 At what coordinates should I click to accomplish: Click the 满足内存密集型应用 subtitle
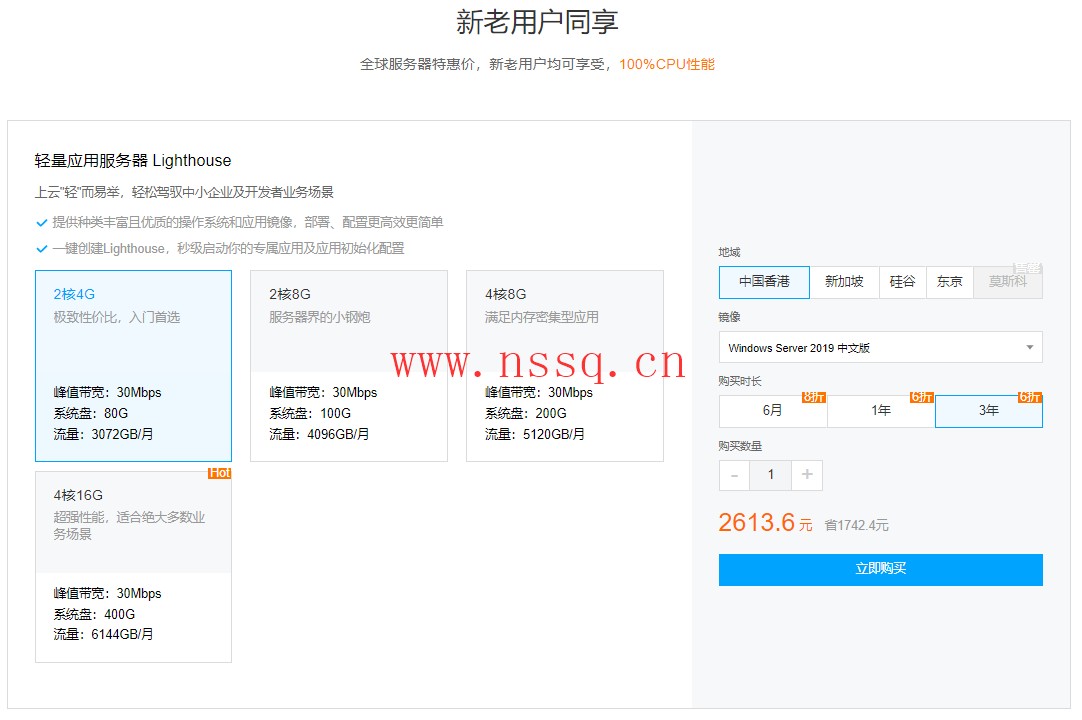pos(542,317)
